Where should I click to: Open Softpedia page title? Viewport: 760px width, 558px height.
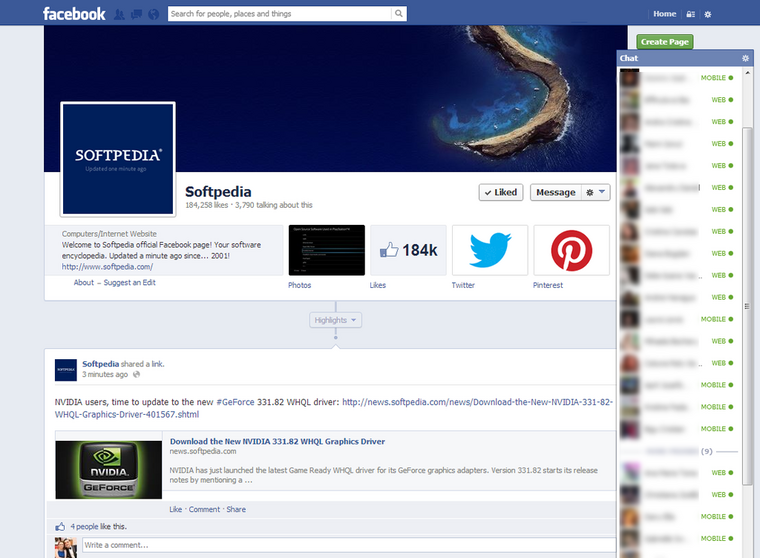(x=218, y=191)
